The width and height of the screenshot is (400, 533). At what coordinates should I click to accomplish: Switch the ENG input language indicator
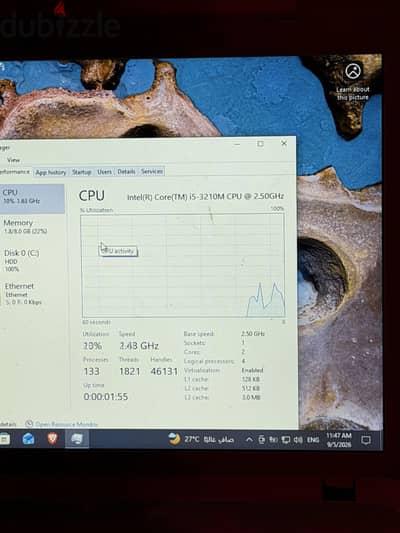pyautogui.click(x=313, y=440)
